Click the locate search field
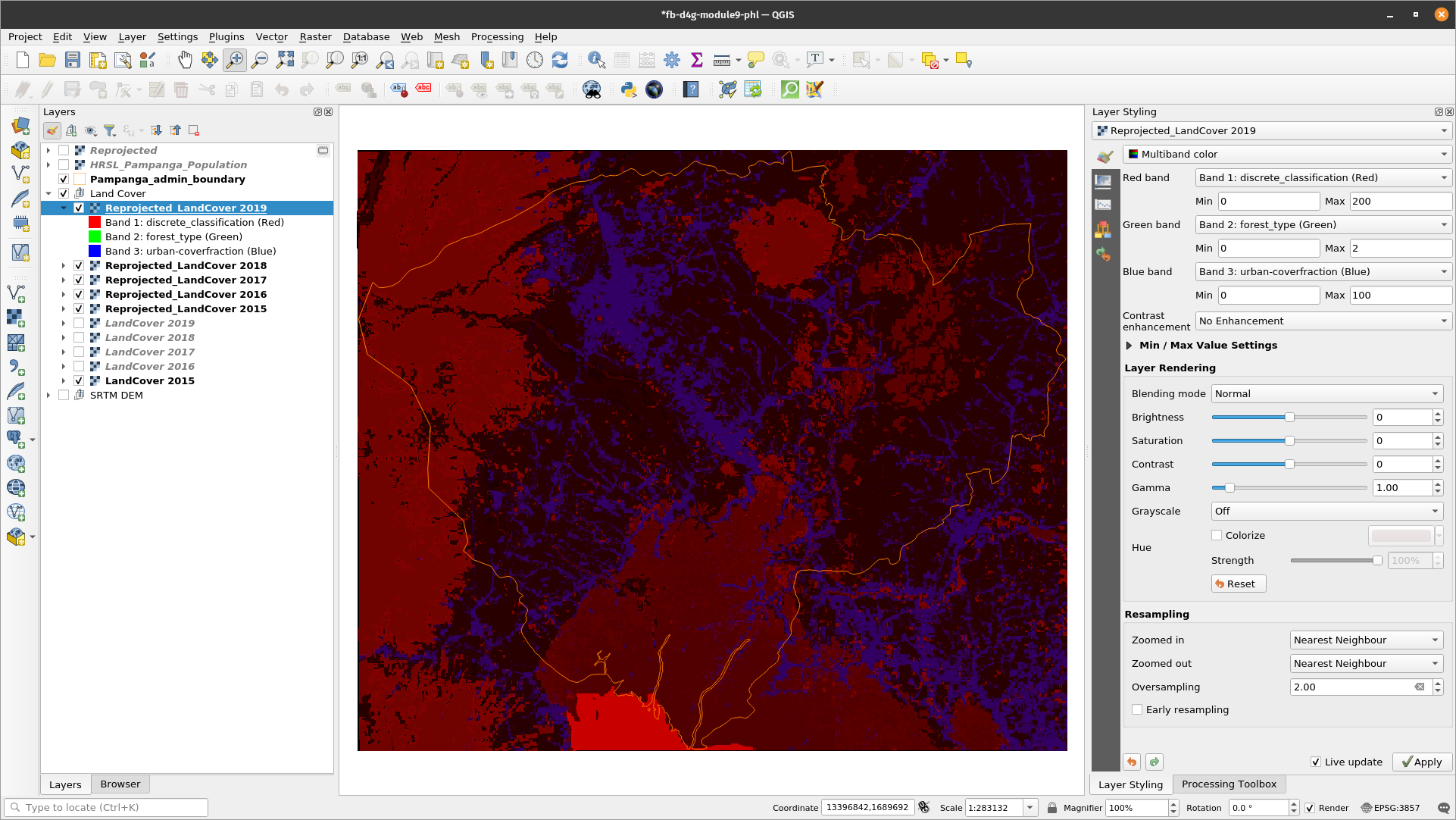The height and width of the screenshot is (820, 1456). pyautogui.click(x=106, y=807)
